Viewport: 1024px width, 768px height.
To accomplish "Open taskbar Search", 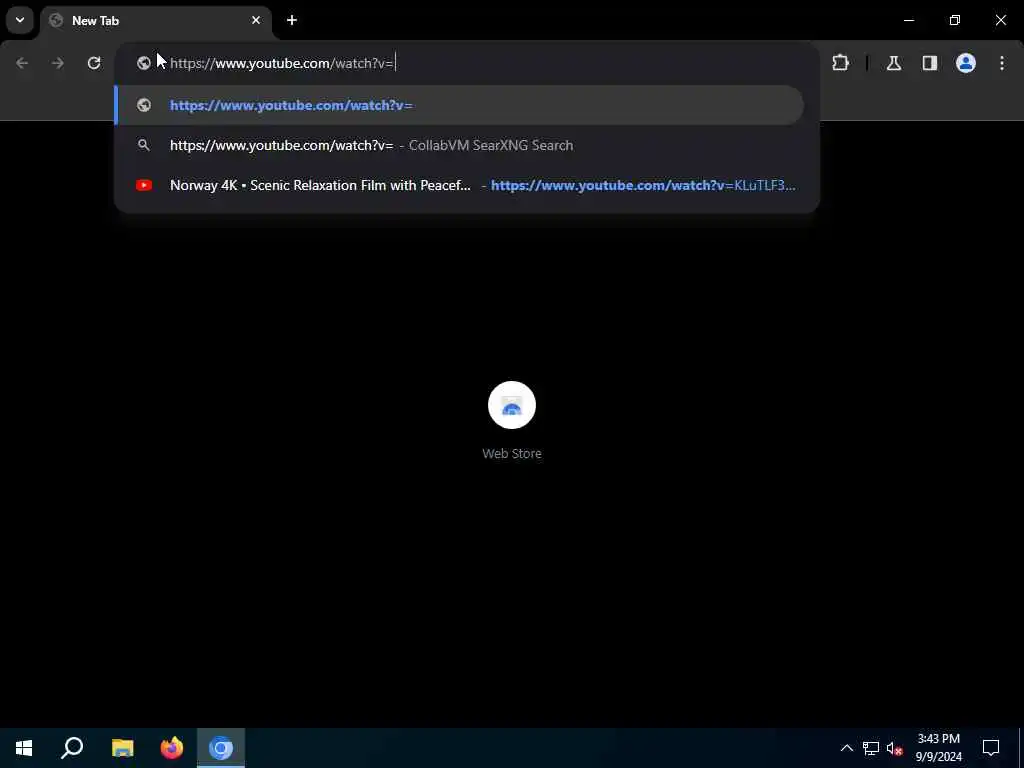I will click(x=72, y=748).
